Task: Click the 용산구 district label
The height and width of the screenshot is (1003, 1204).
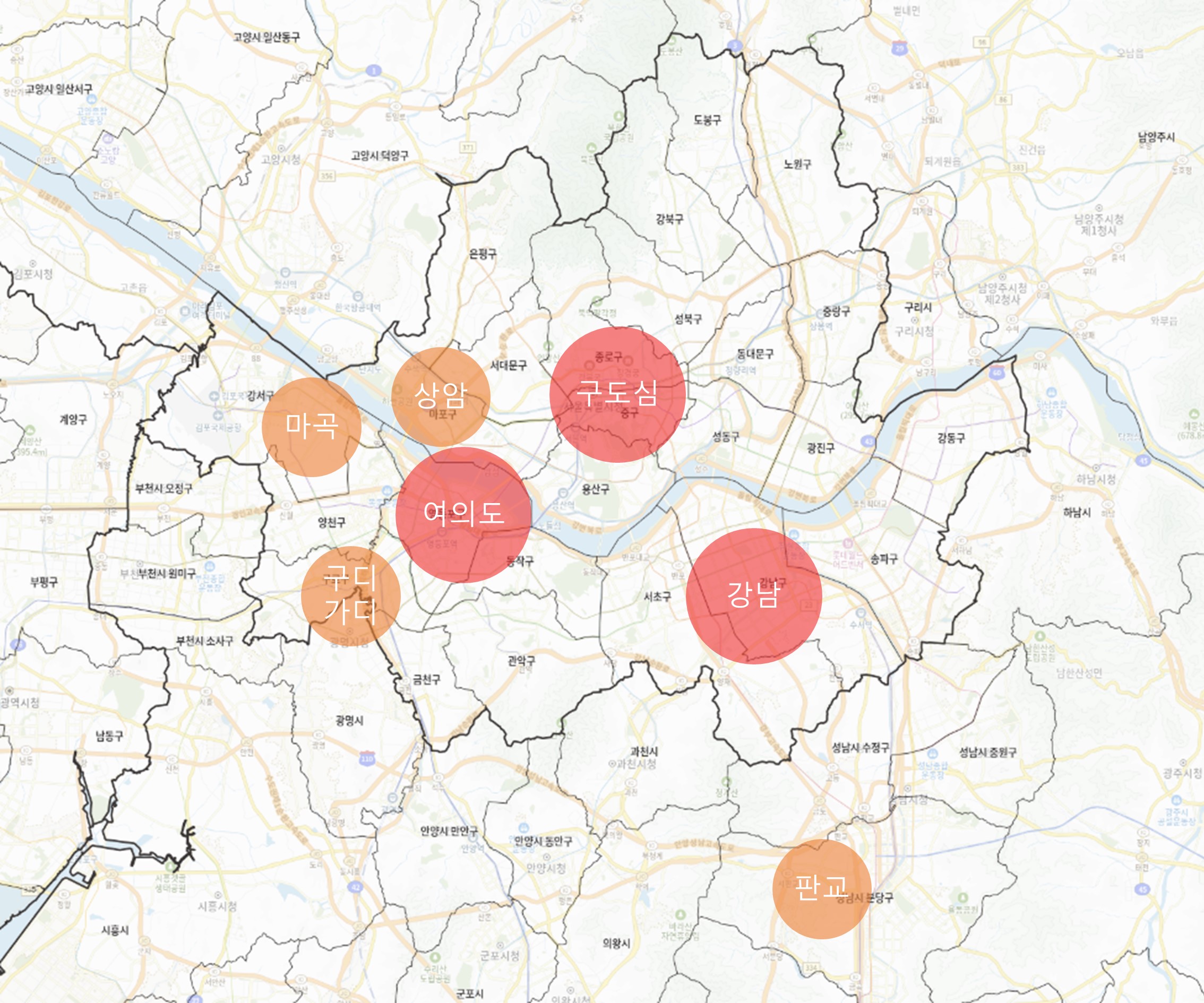Action: click(x=596, y=489)
